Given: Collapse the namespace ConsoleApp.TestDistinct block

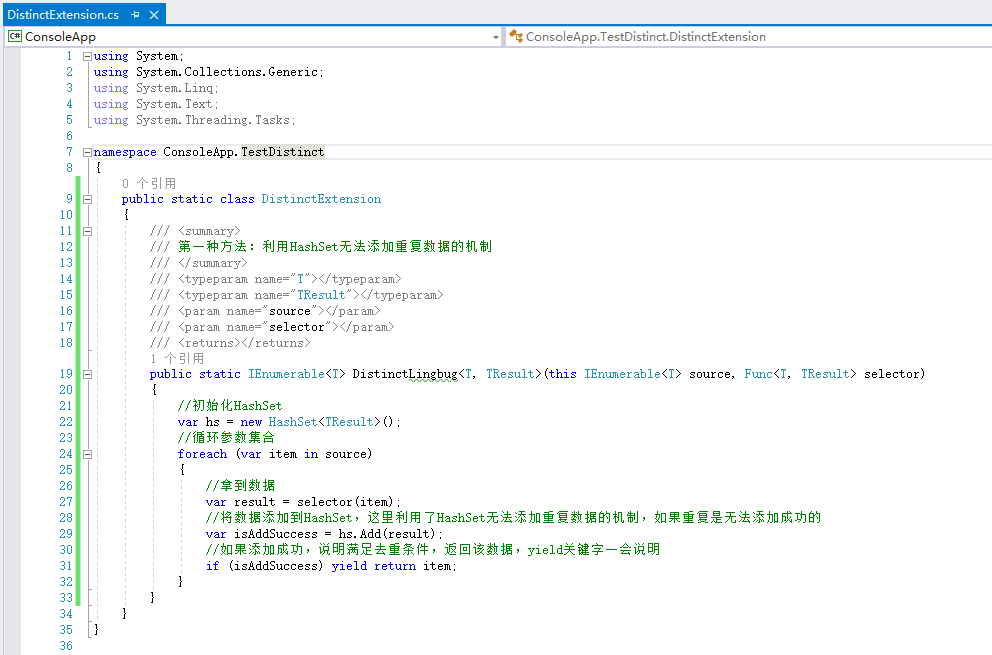Looking at the screenshot, I should pos(87,152).
